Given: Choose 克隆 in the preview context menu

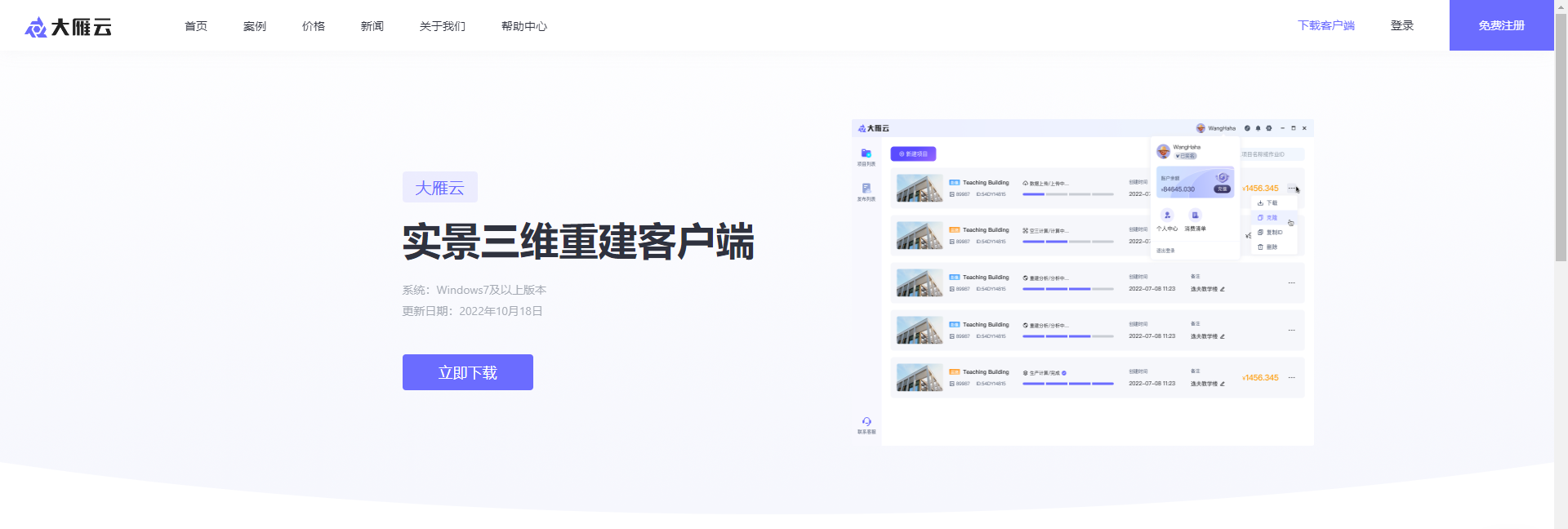Looking at the screenshot, I should (x=1273, y=217).
